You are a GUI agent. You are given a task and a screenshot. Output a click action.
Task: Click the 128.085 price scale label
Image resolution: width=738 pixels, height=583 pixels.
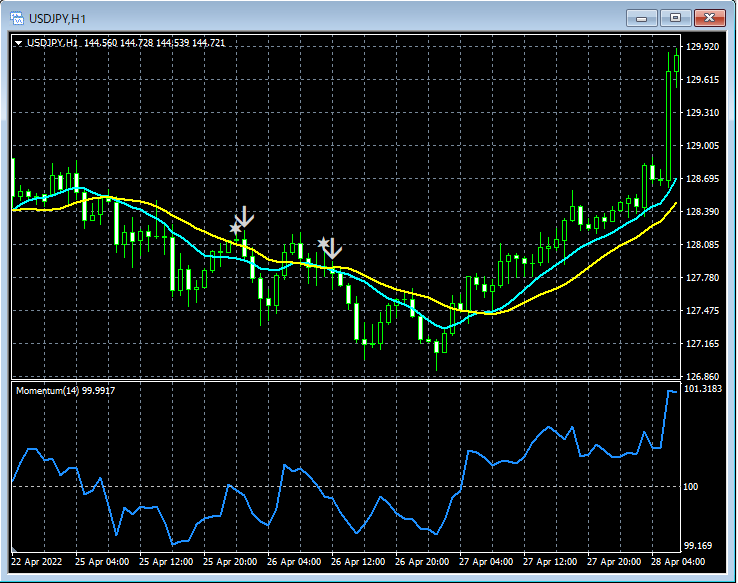click(x=702, y=245)
